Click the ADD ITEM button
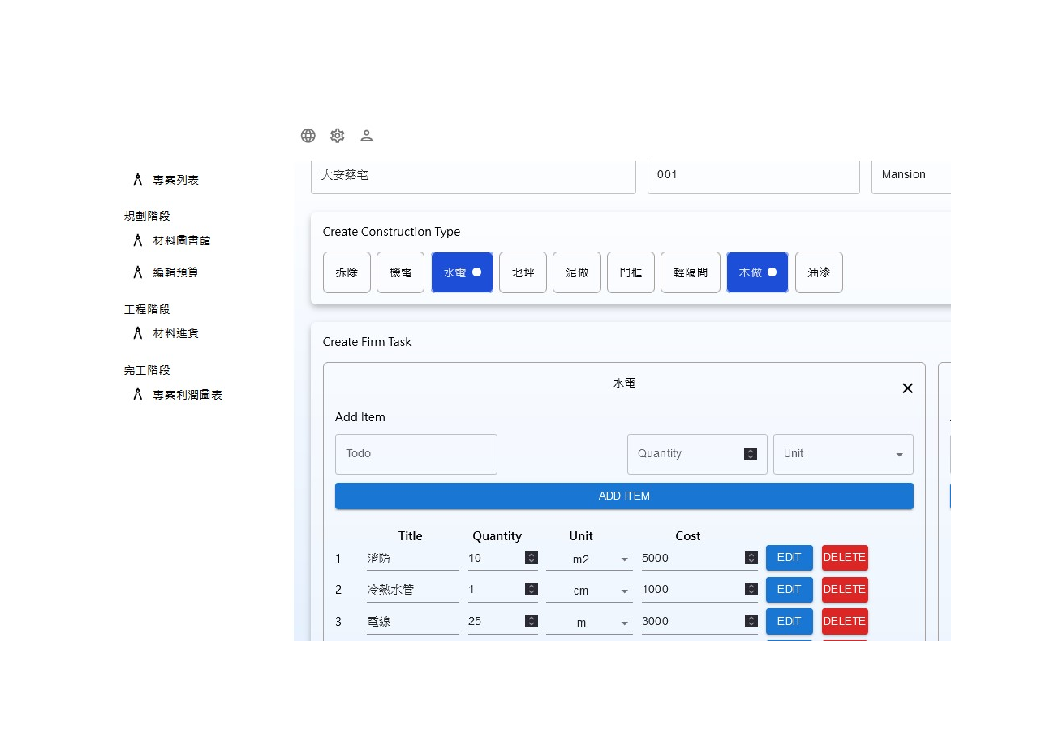This screenshot has width=1050, height=753. click(x=624, y=495)
